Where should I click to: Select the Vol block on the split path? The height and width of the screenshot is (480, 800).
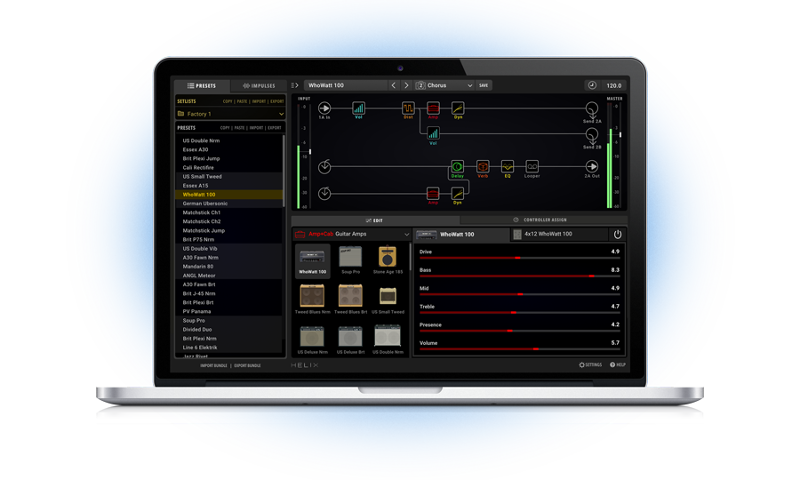click(x=433, y=134)
